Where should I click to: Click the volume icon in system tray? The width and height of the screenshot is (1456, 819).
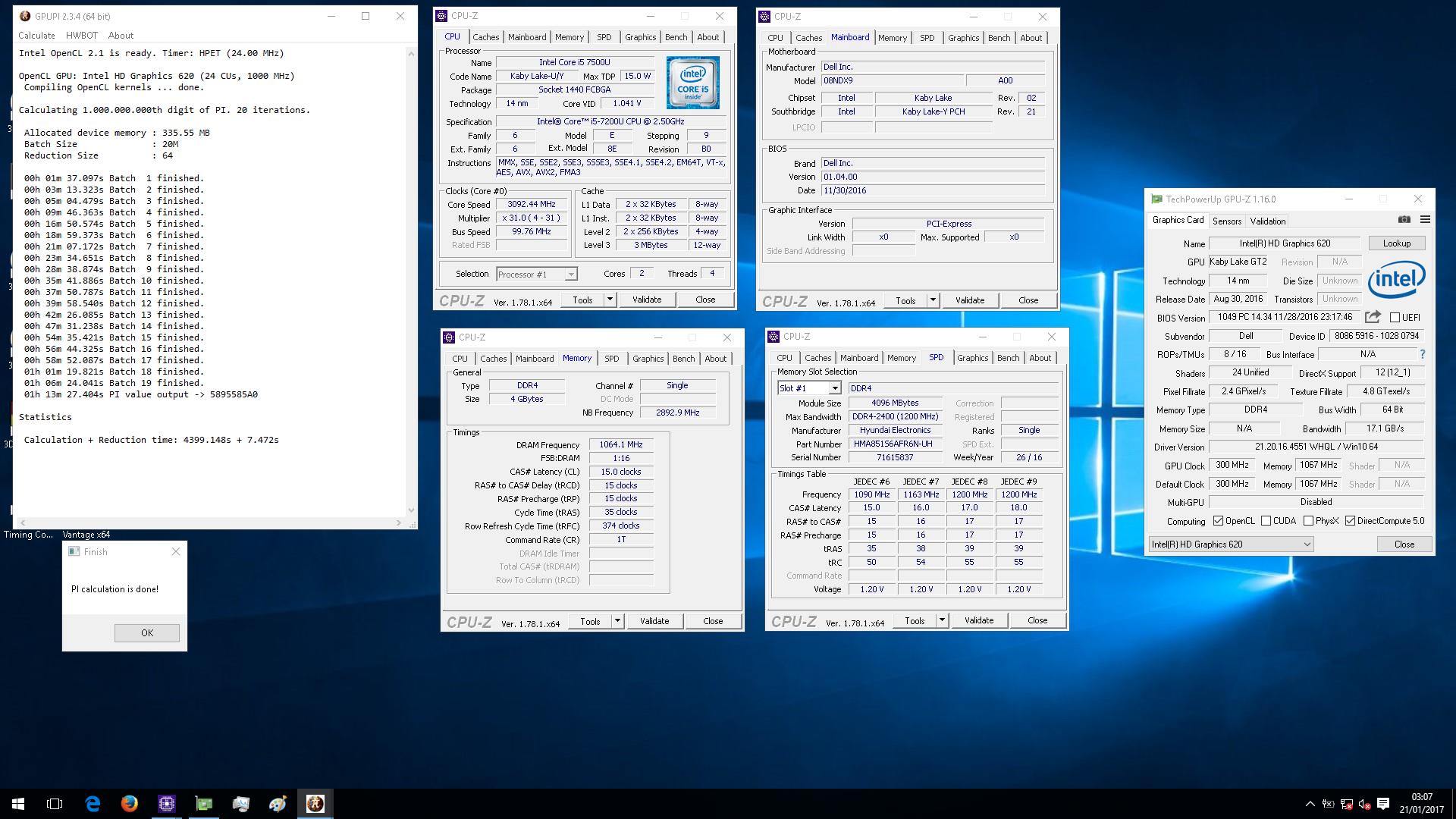pos(1364,804)
